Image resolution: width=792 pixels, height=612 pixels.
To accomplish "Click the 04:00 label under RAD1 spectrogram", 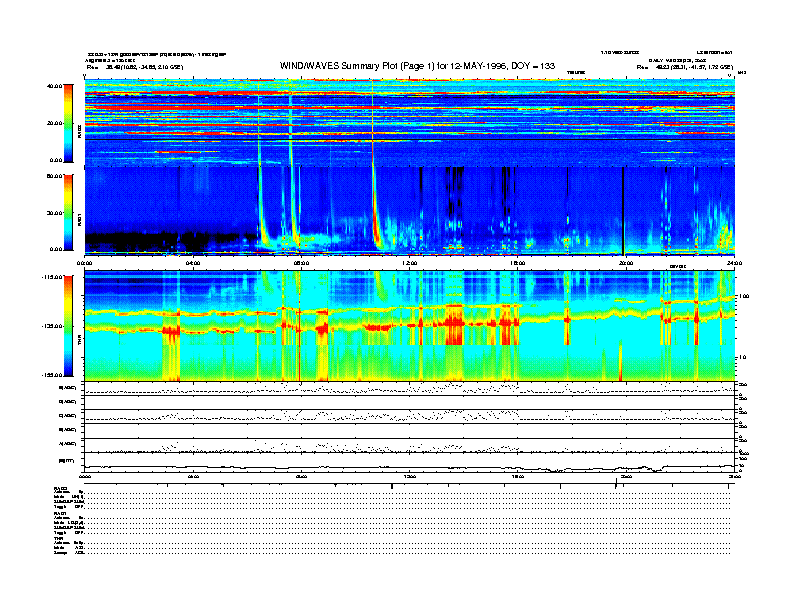I will pyautogui.click(x=193, y=263).
